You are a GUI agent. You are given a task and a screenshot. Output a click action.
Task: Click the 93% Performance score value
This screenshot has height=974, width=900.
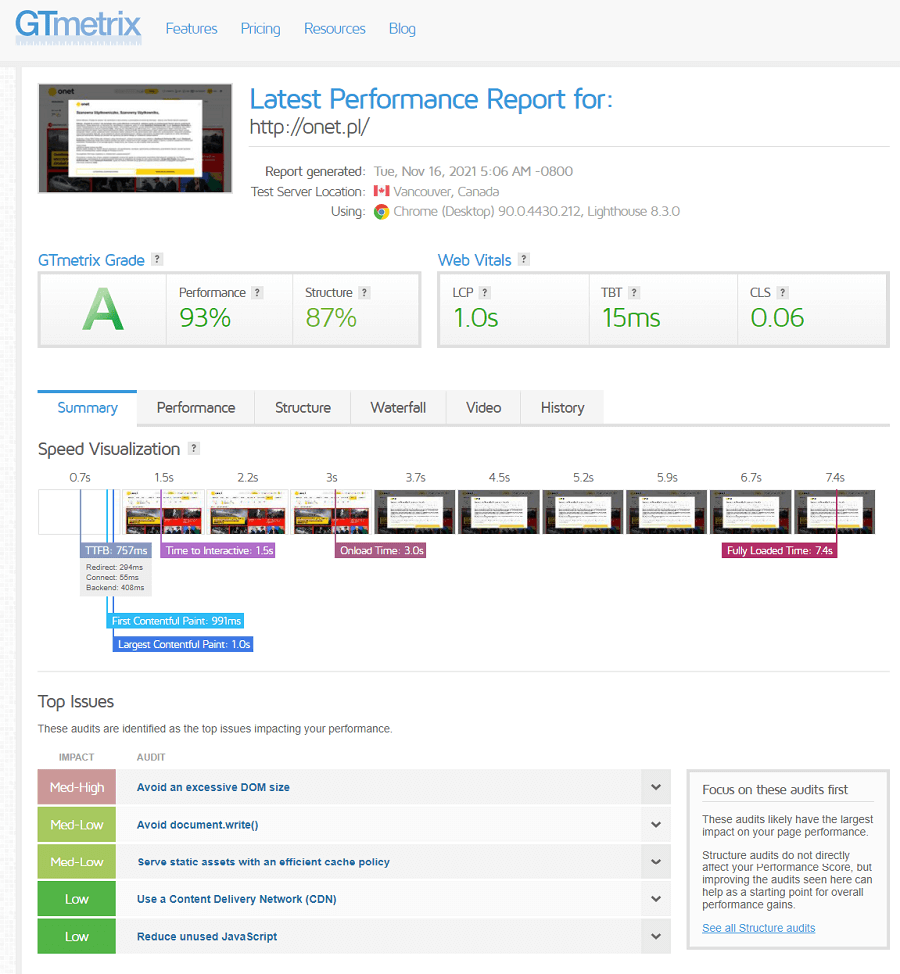tap(205, 318)
